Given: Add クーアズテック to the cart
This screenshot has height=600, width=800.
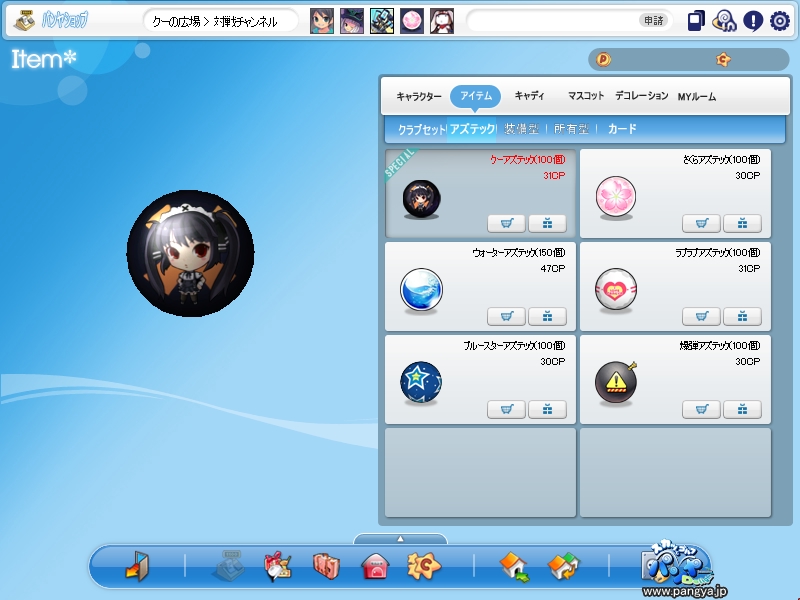Looking at the screenshot, I should click(506, 223).
